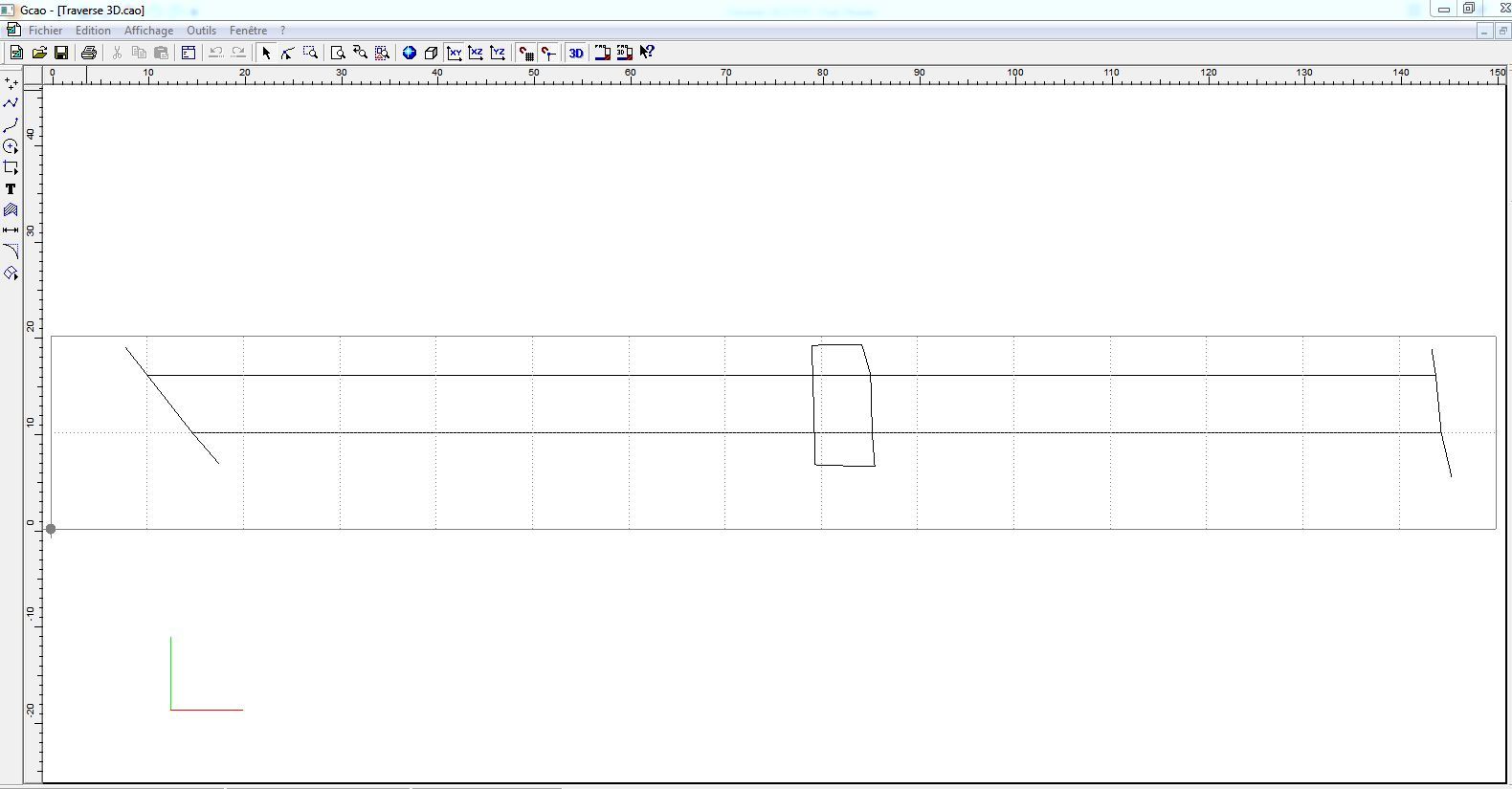
Task: Select the points drawing tool
Action: pos(11,83)
